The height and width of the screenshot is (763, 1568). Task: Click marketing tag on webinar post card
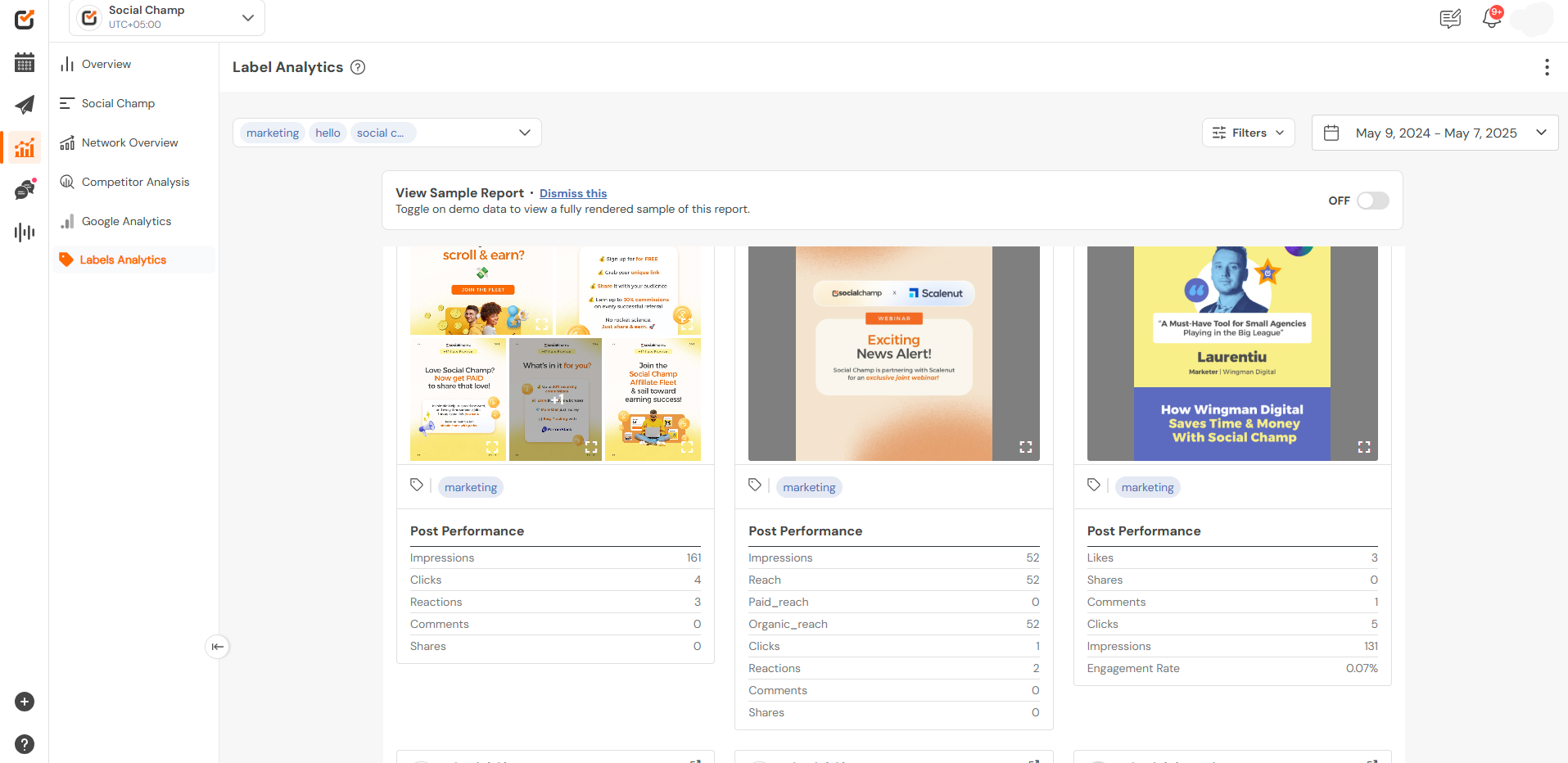809,487
